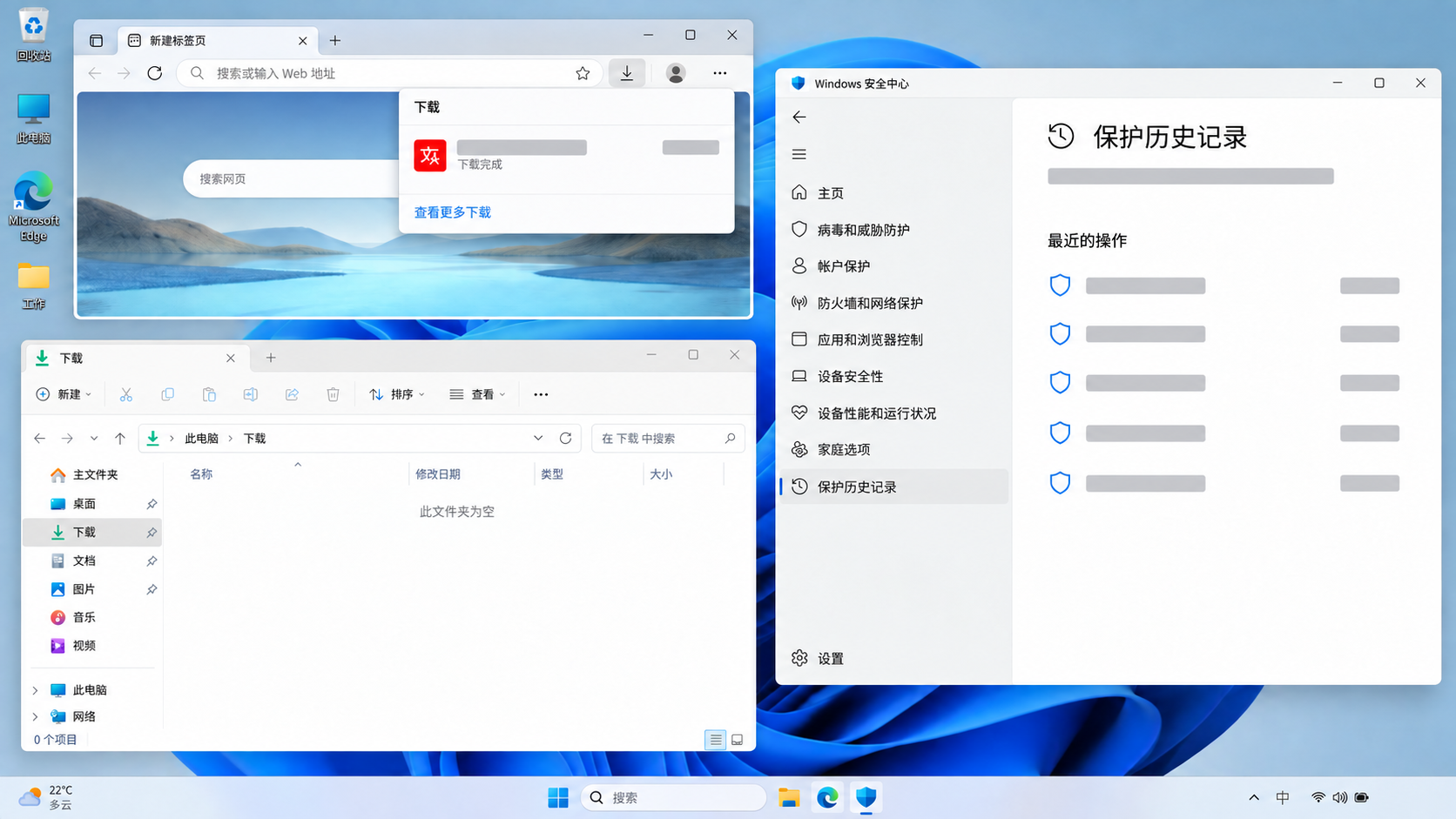Refresh the 下载 folder
This screenshot has height=819, width=1456.
(565, 438)
